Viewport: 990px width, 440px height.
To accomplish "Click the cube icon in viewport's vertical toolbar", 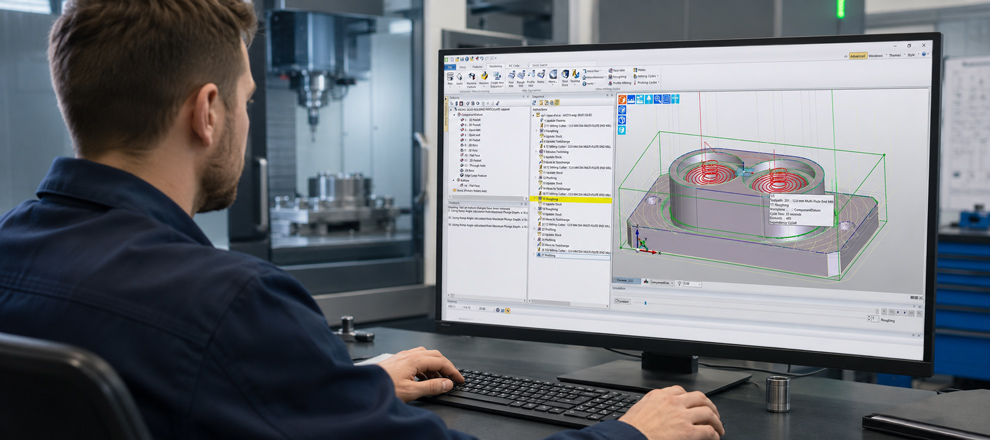I will [622, 120].
